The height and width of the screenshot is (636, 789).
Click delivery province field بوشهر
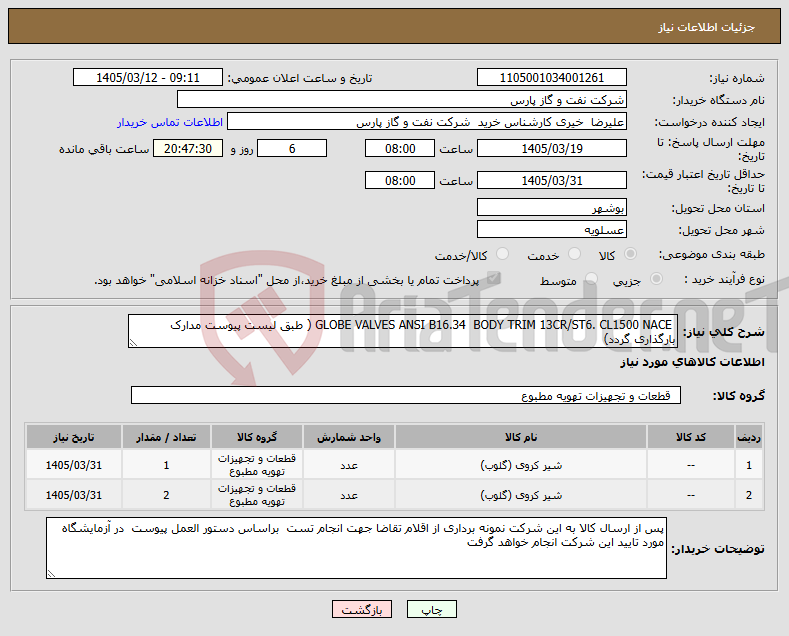[551, 207]
